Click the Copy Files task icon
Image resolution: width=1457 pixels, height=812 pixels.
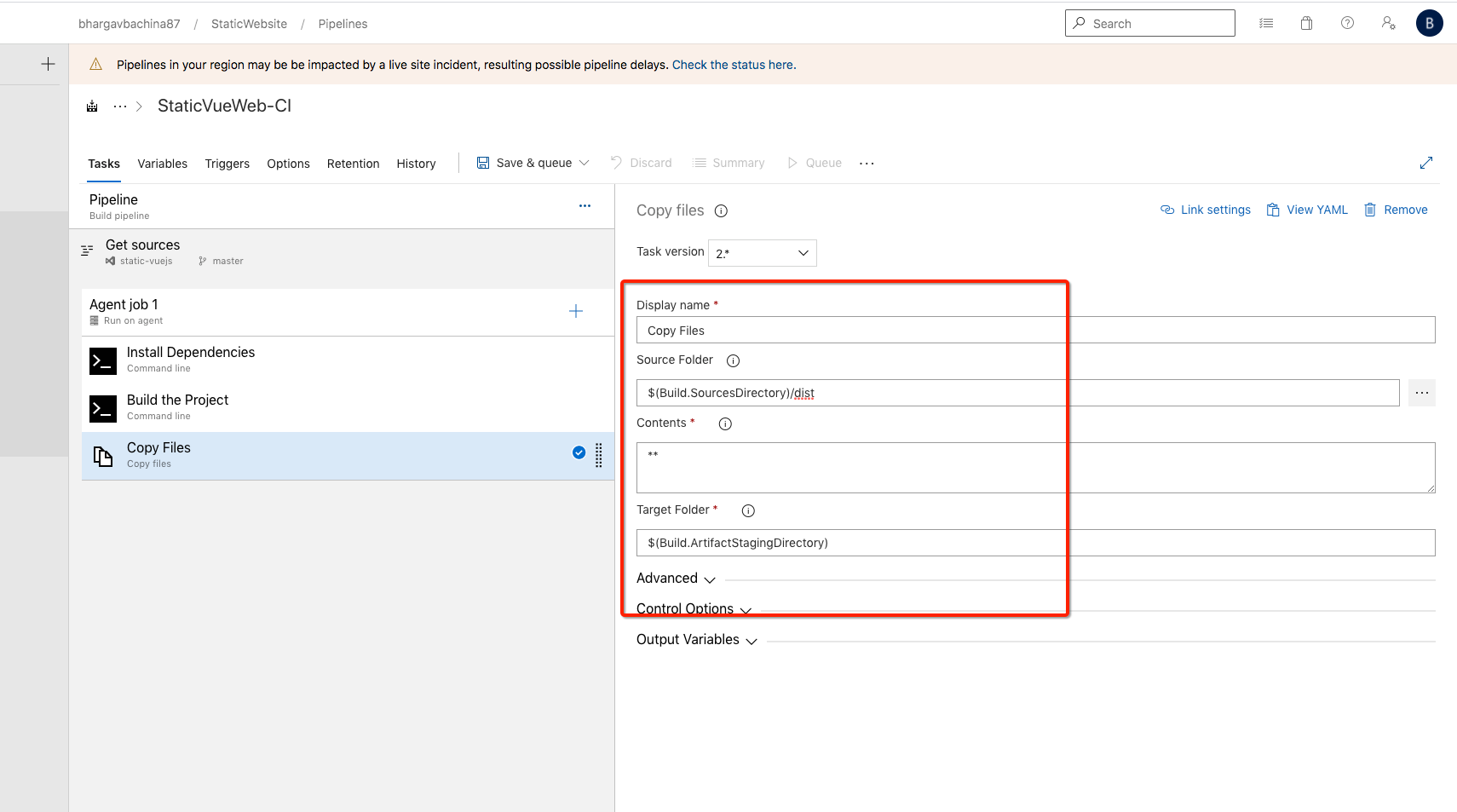103,457
